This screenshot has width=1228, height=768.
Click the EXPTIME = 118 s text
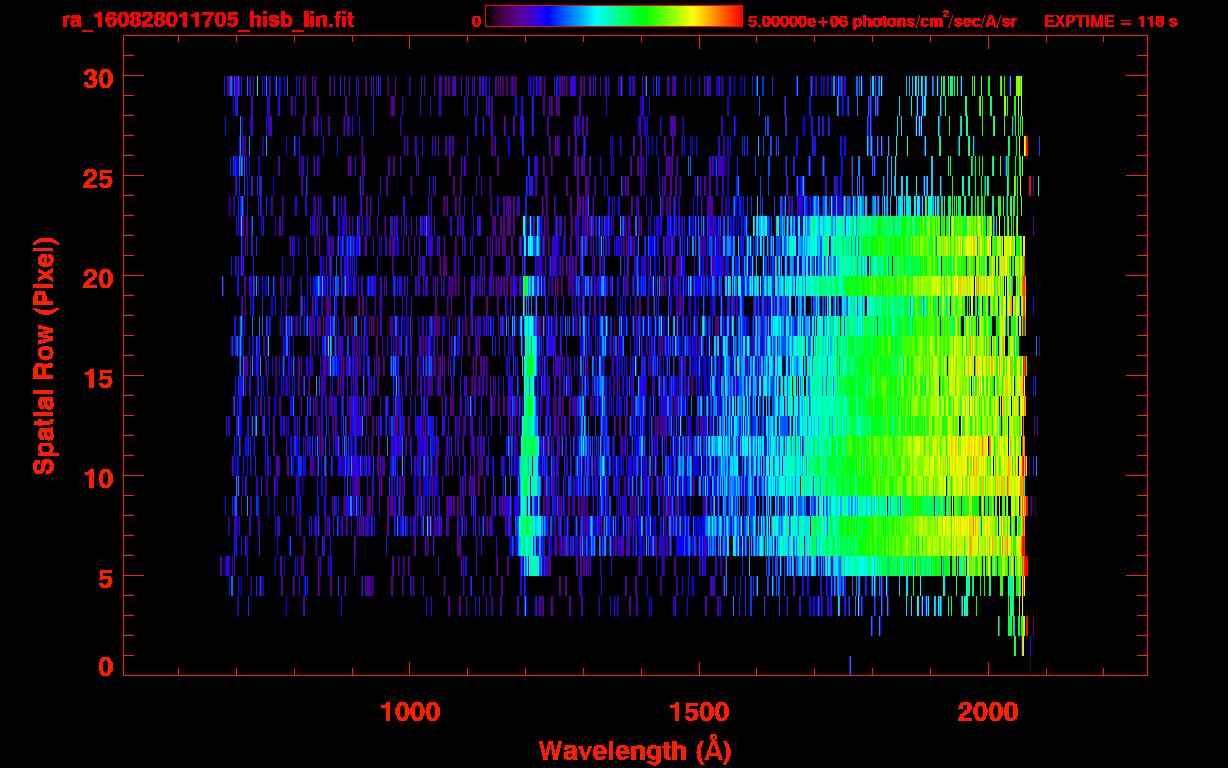(x=1110, y=21)
